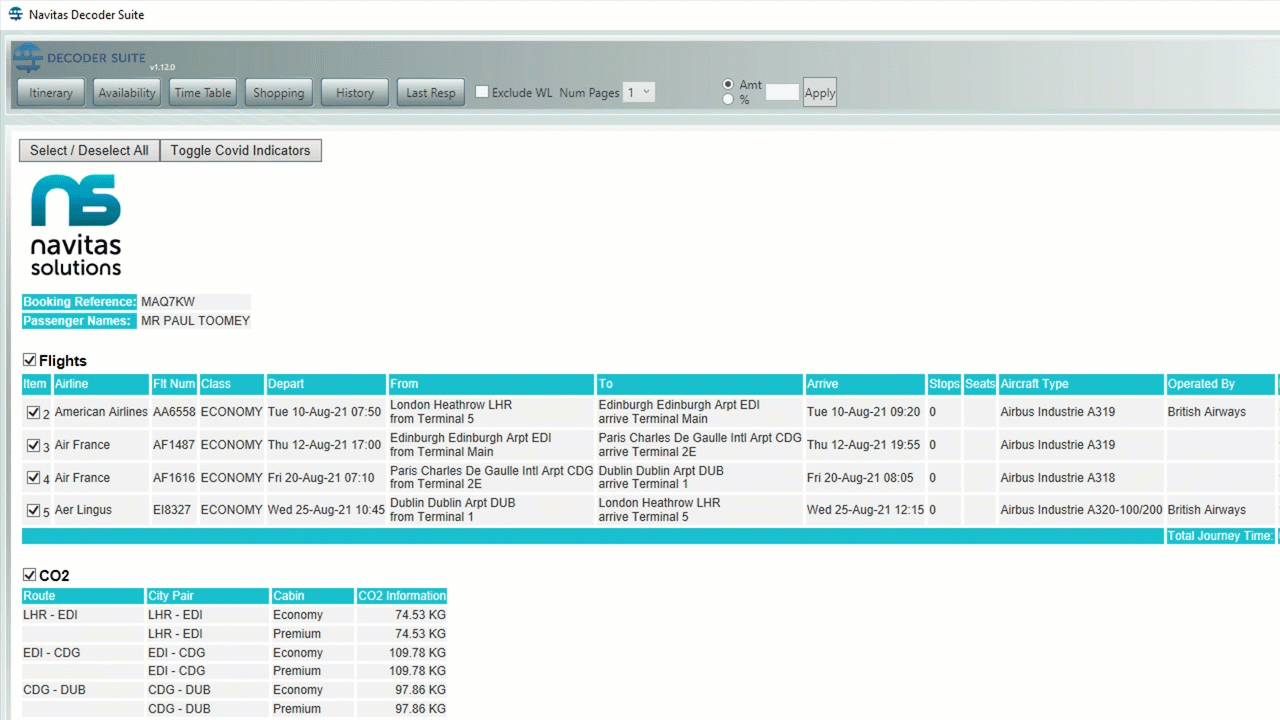Click the Navitas app icon in title bar
Screen dimensions: 1280x720
point(15,14)
